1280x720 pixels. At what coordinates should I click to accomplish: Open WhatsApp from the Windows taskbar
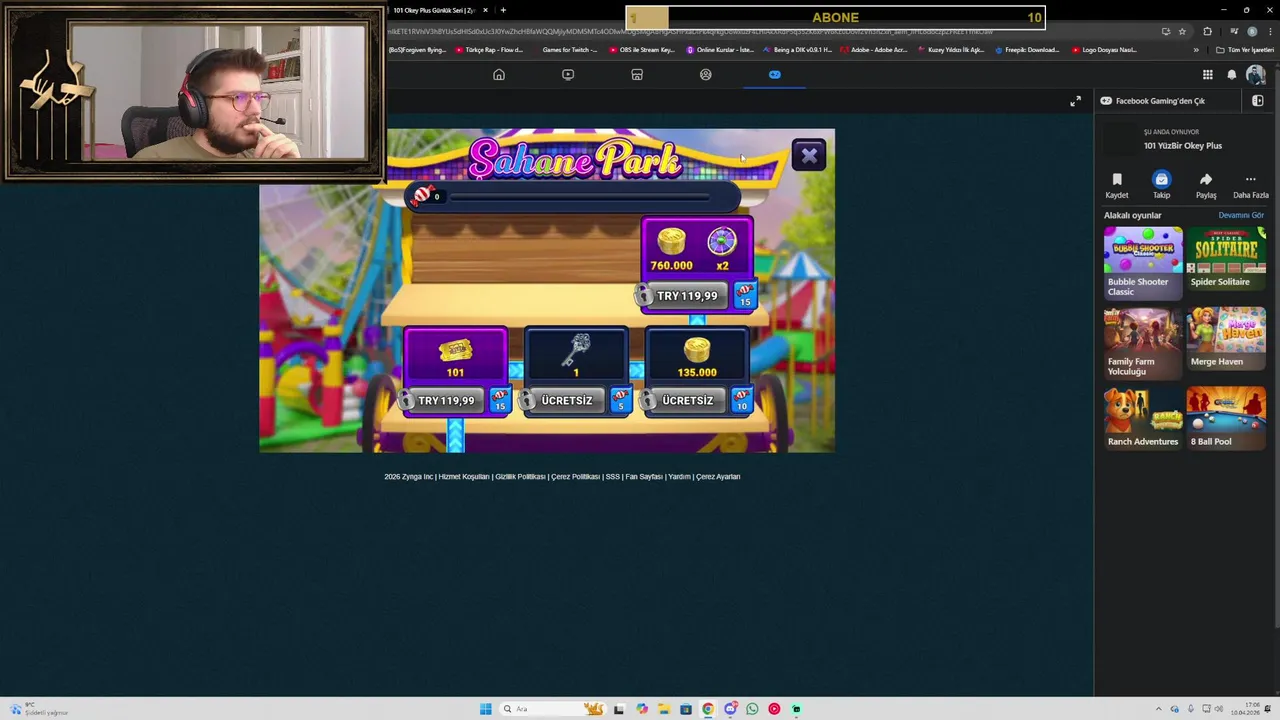[x=752, y=709]
